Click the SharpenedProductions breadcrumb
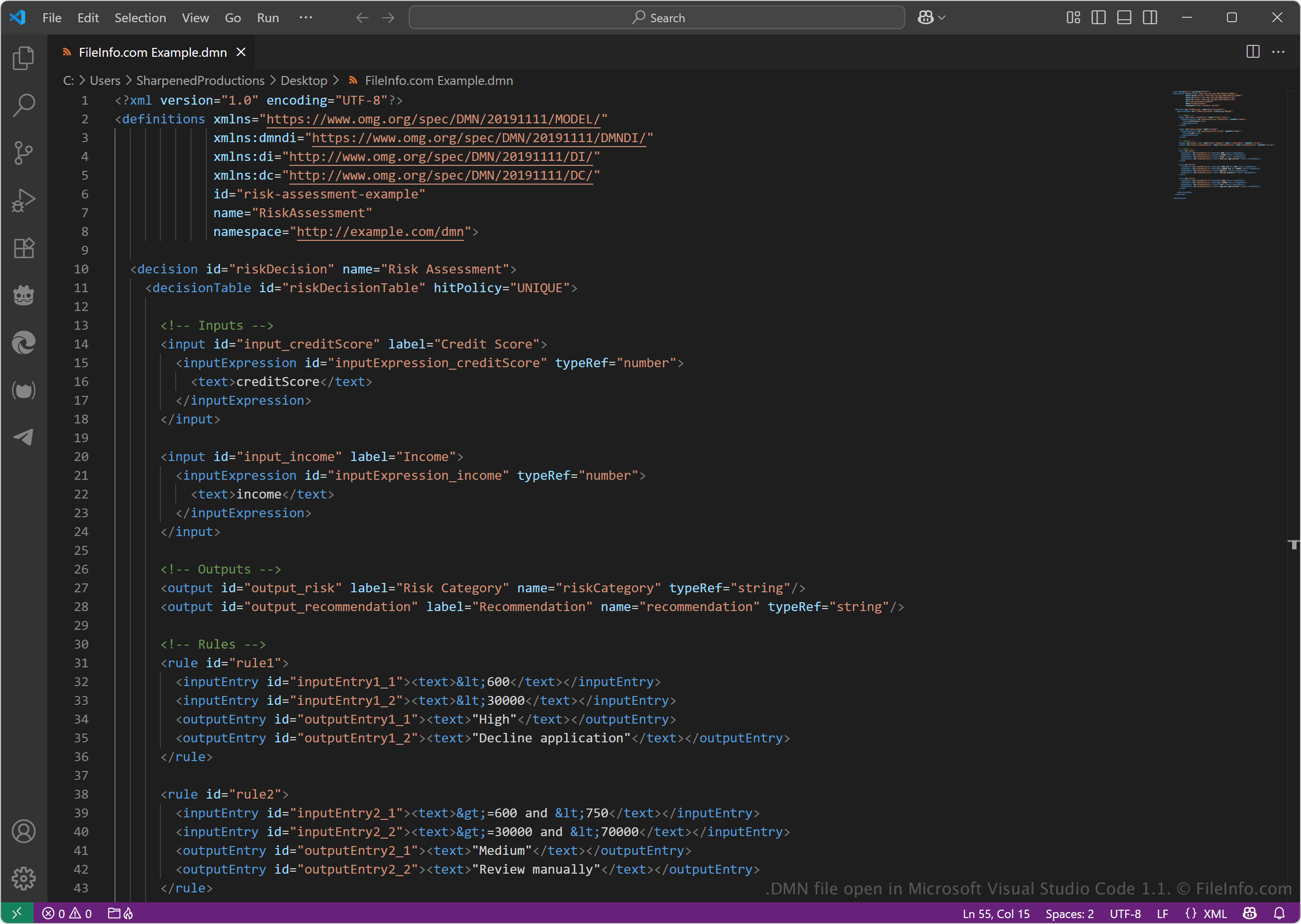Image resolution: width=1301 pixels, height=924 pixels. pyautogui.click(x=200, y=81)
